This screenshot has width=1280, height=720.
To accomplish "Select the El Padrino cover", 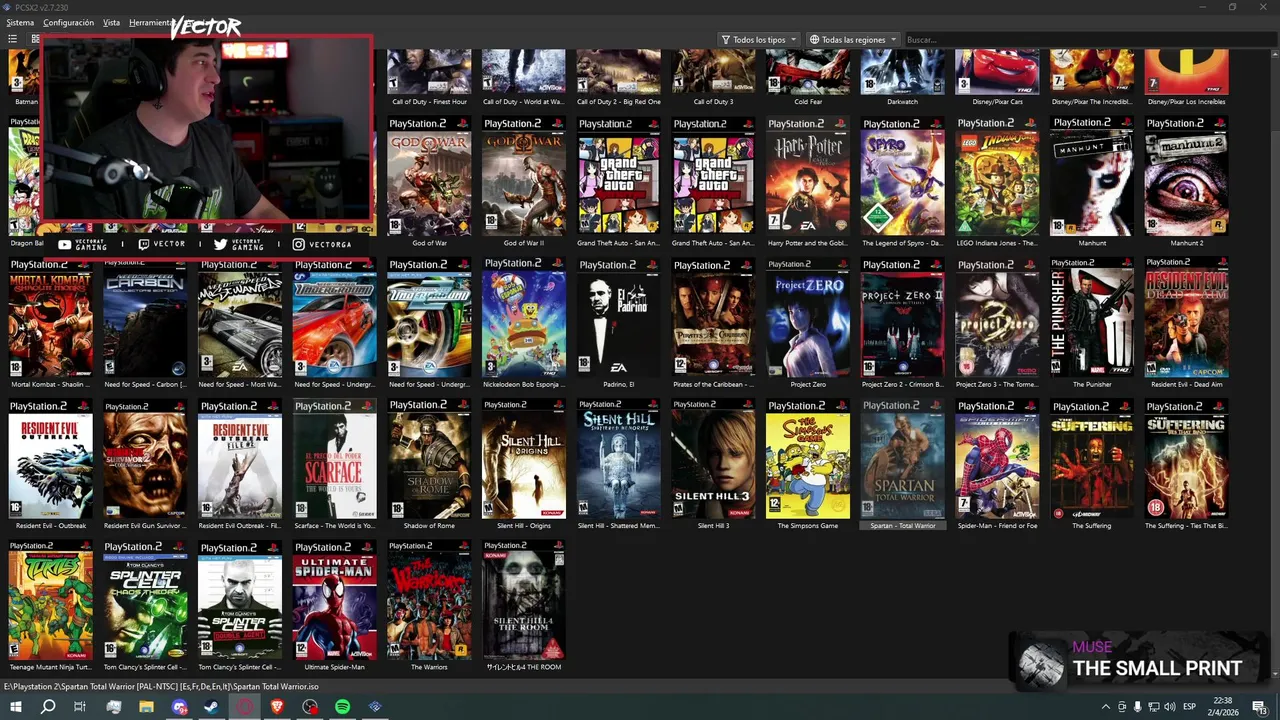I will click(618, 318).
